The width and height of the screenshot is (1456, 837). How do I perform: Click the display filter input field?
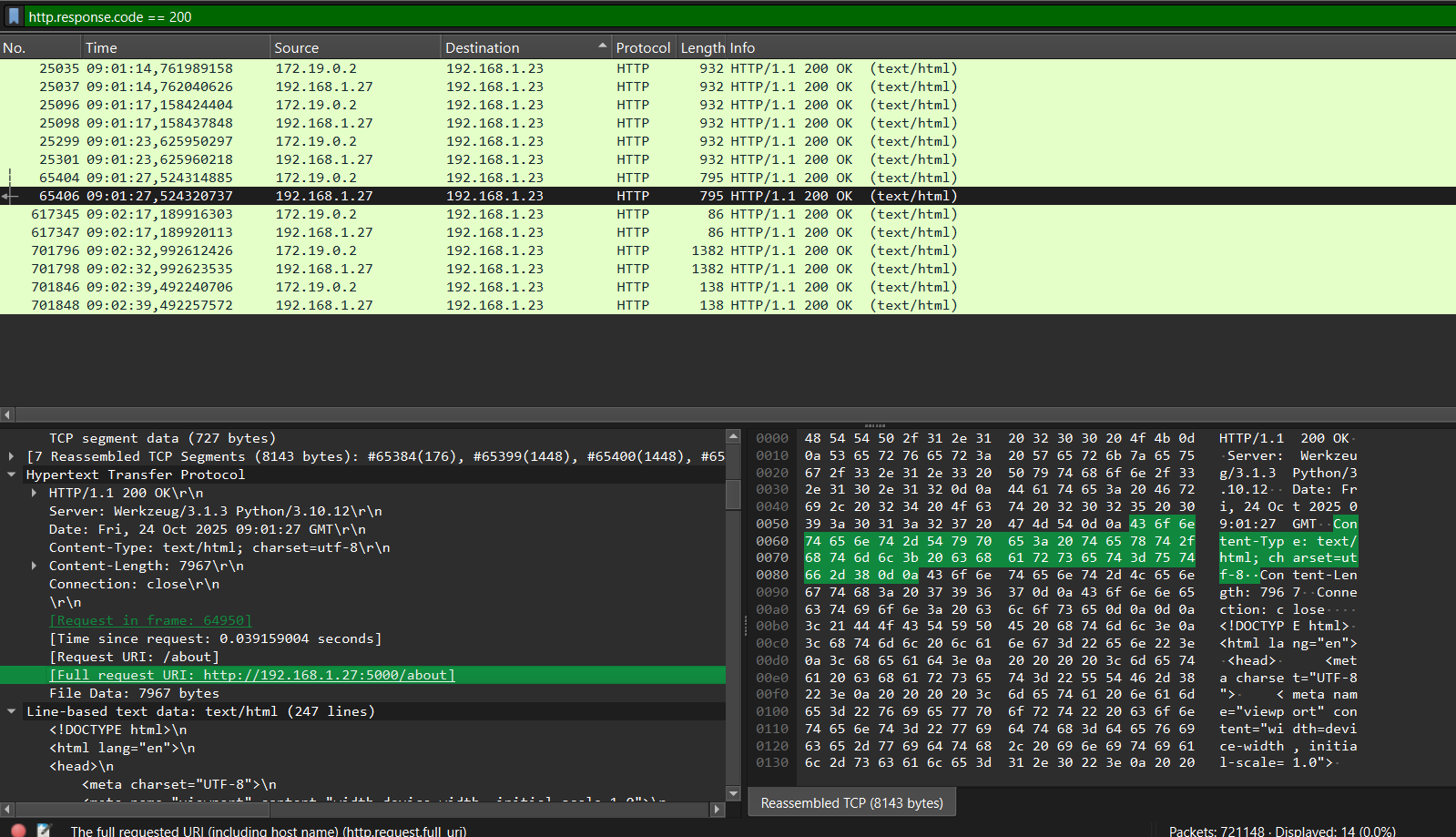click(728, 16)
